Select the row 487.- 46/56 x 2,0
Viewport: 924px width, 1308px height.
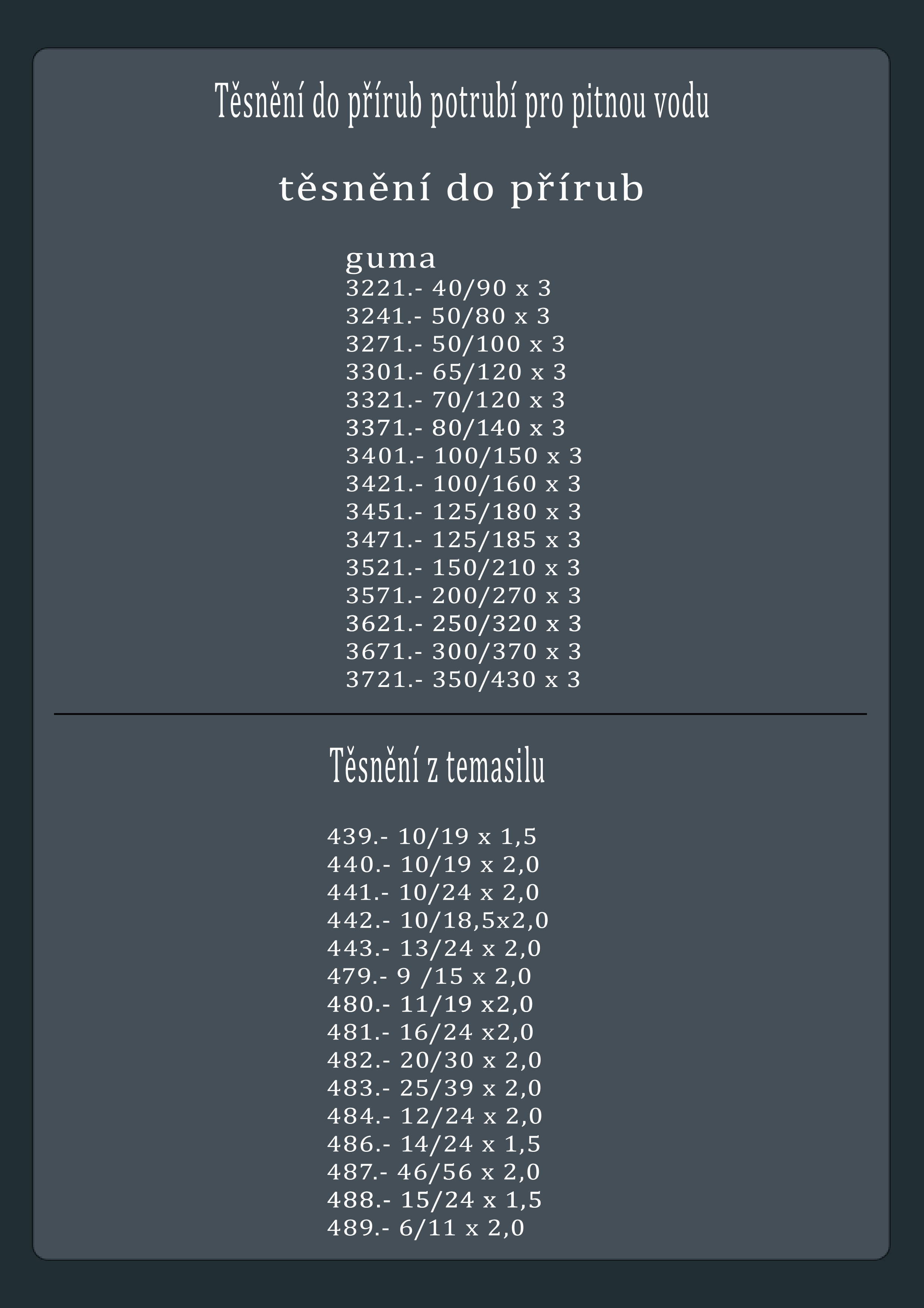point(433,1171)
